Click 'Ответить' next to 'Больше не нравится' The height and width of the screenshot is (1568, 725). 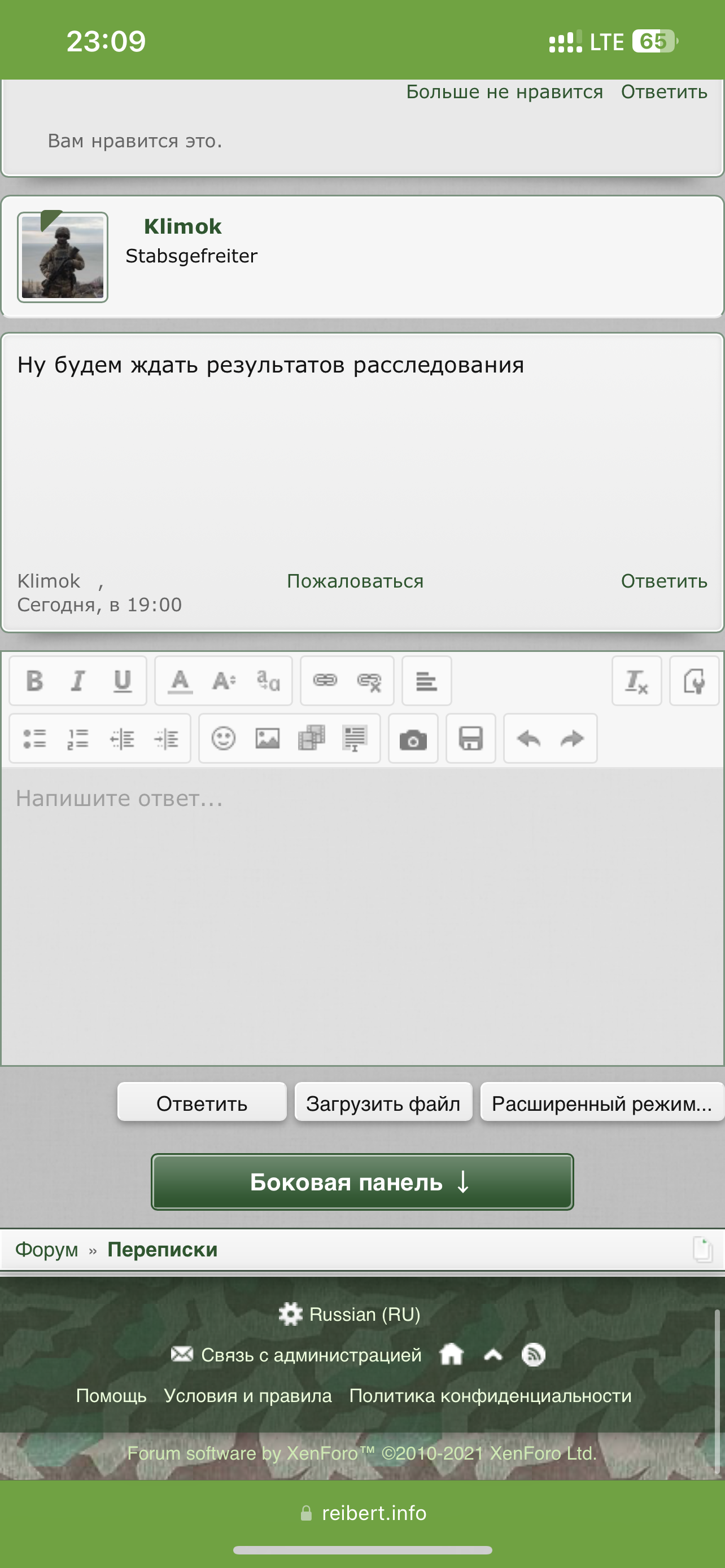(664, 91)
